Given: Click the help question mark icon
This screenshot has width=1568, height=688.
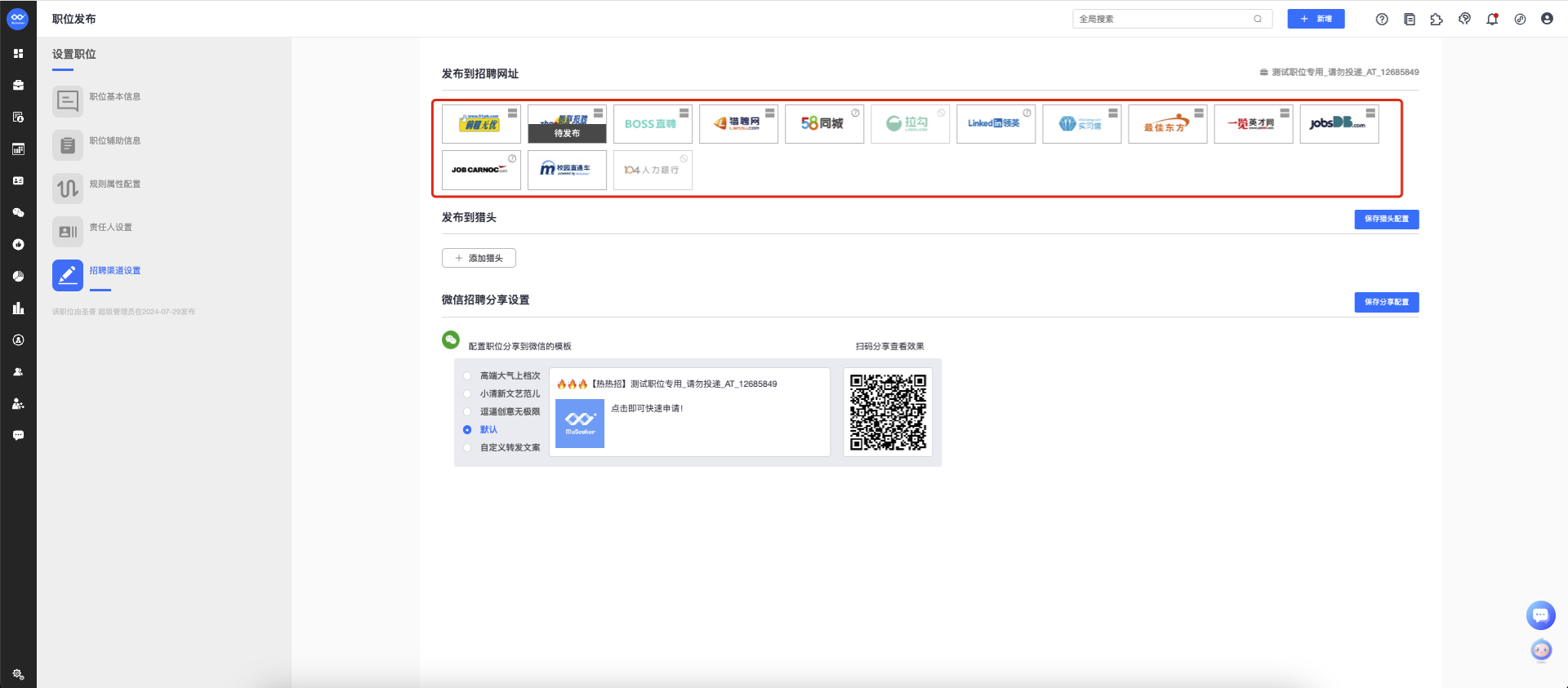Looking at the screenshot, I should tap(1382, 19).
